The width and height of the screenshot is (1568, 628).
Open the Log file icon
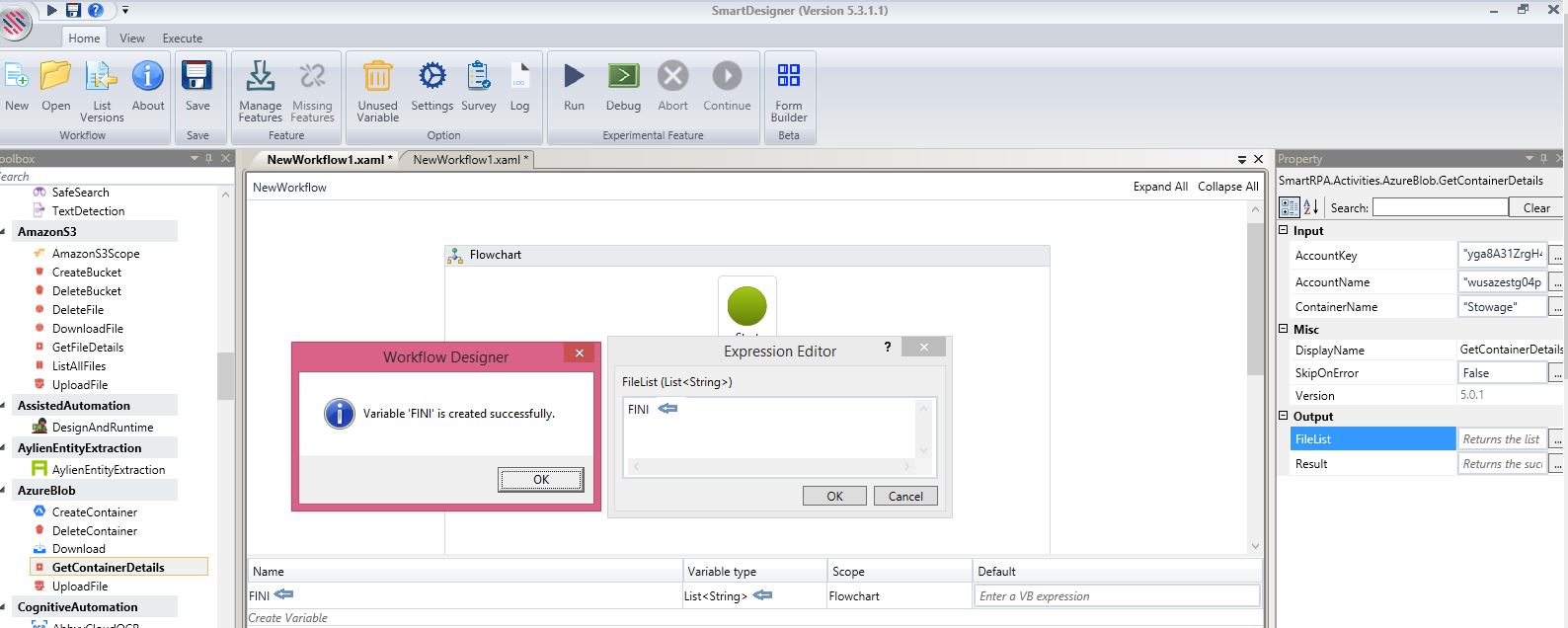pos(519,77)
